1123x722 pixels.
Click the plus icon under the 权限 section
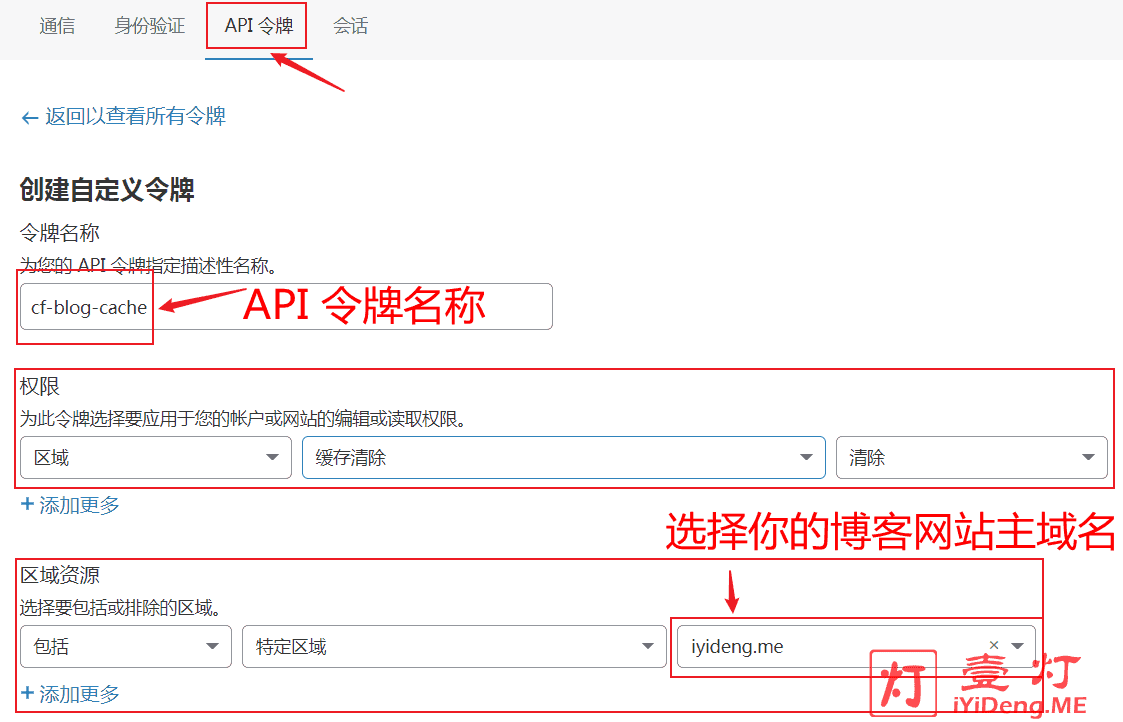(x=27, y=505)
